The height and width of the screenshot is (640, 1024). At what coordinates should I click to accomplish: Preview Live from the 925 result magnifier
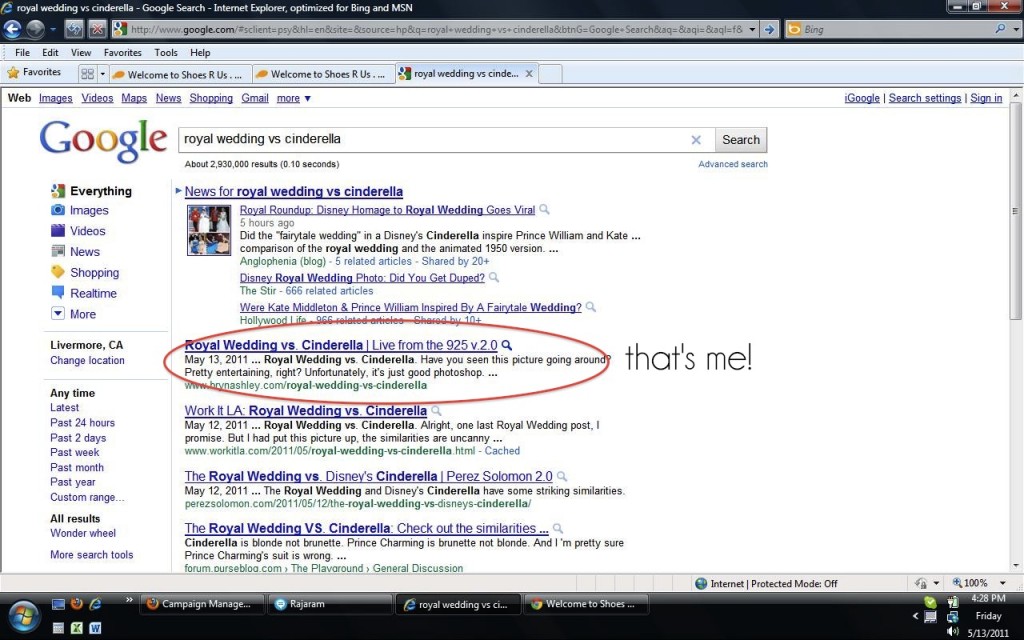coord(507,345)
